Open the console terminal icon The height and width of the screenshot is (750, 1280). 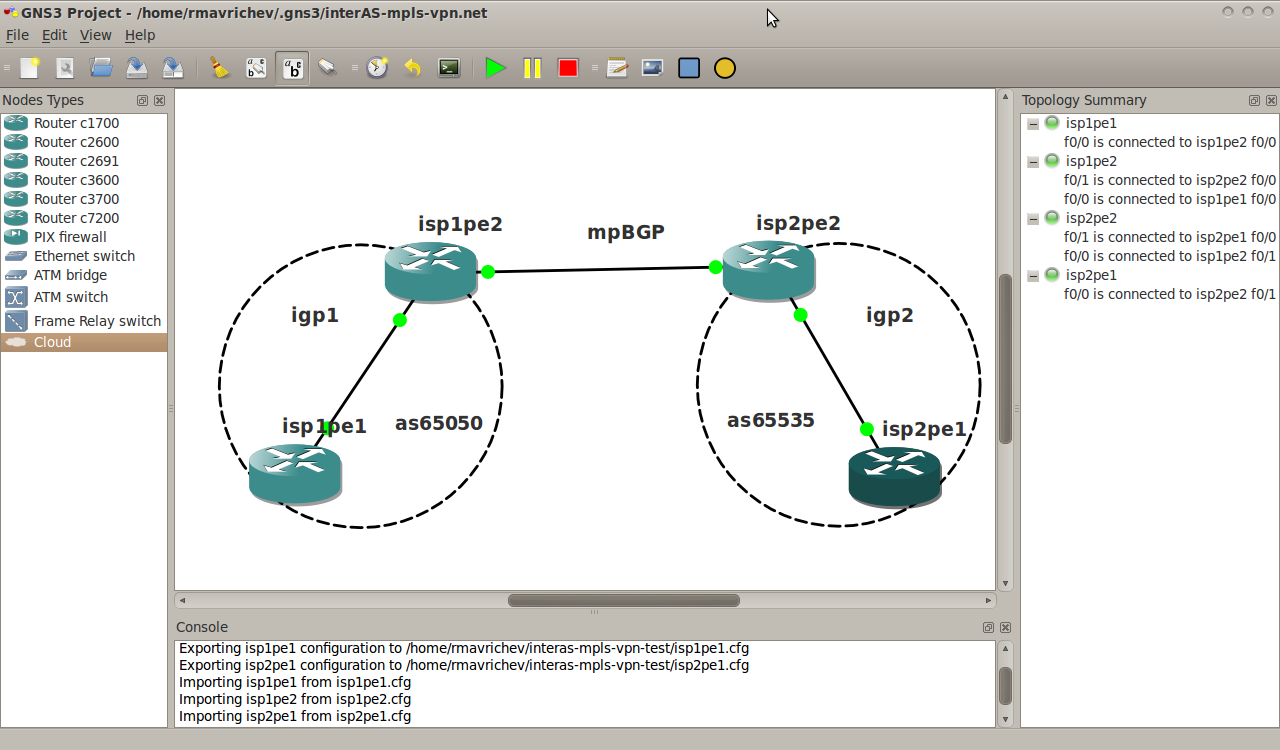[449, 68]
